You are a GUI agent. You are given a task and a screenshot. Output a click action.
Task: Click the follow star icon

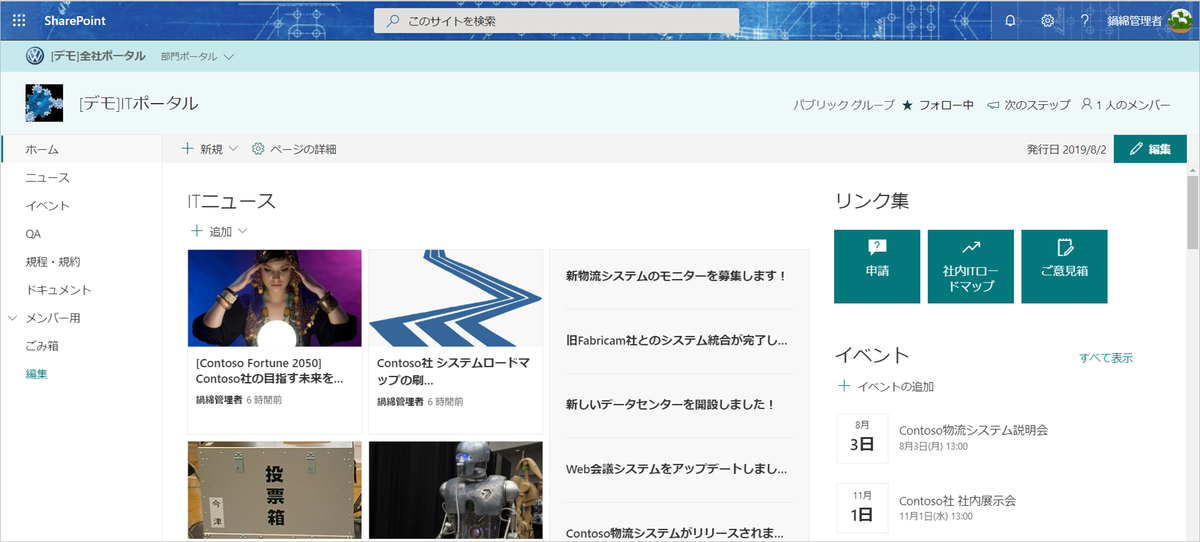tap(907, 104)
